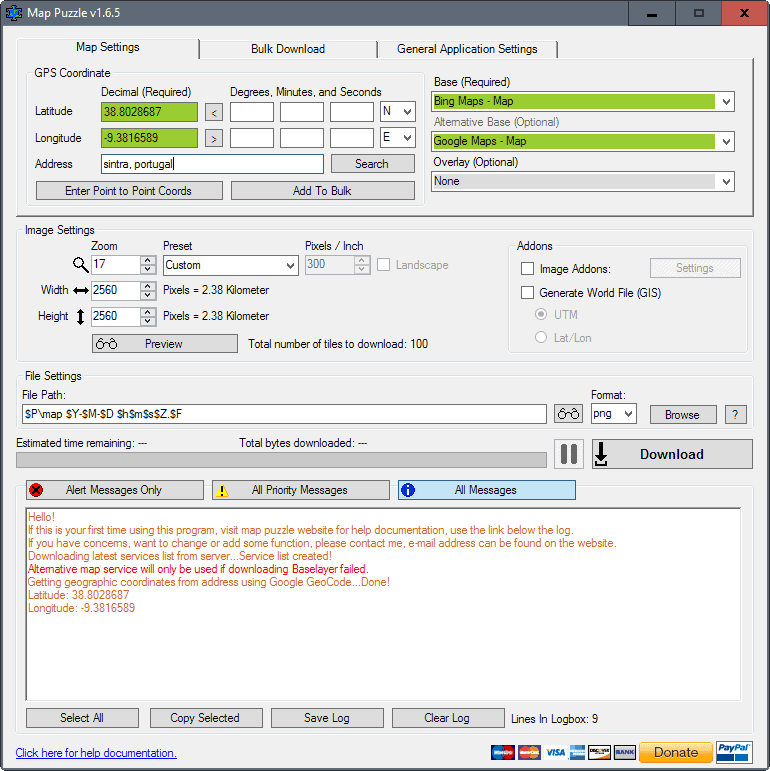Screen dimensions: 770x771
Task: Switch to the Bulk Download tab
Action: pyautogui.click(x=288, y=49)
